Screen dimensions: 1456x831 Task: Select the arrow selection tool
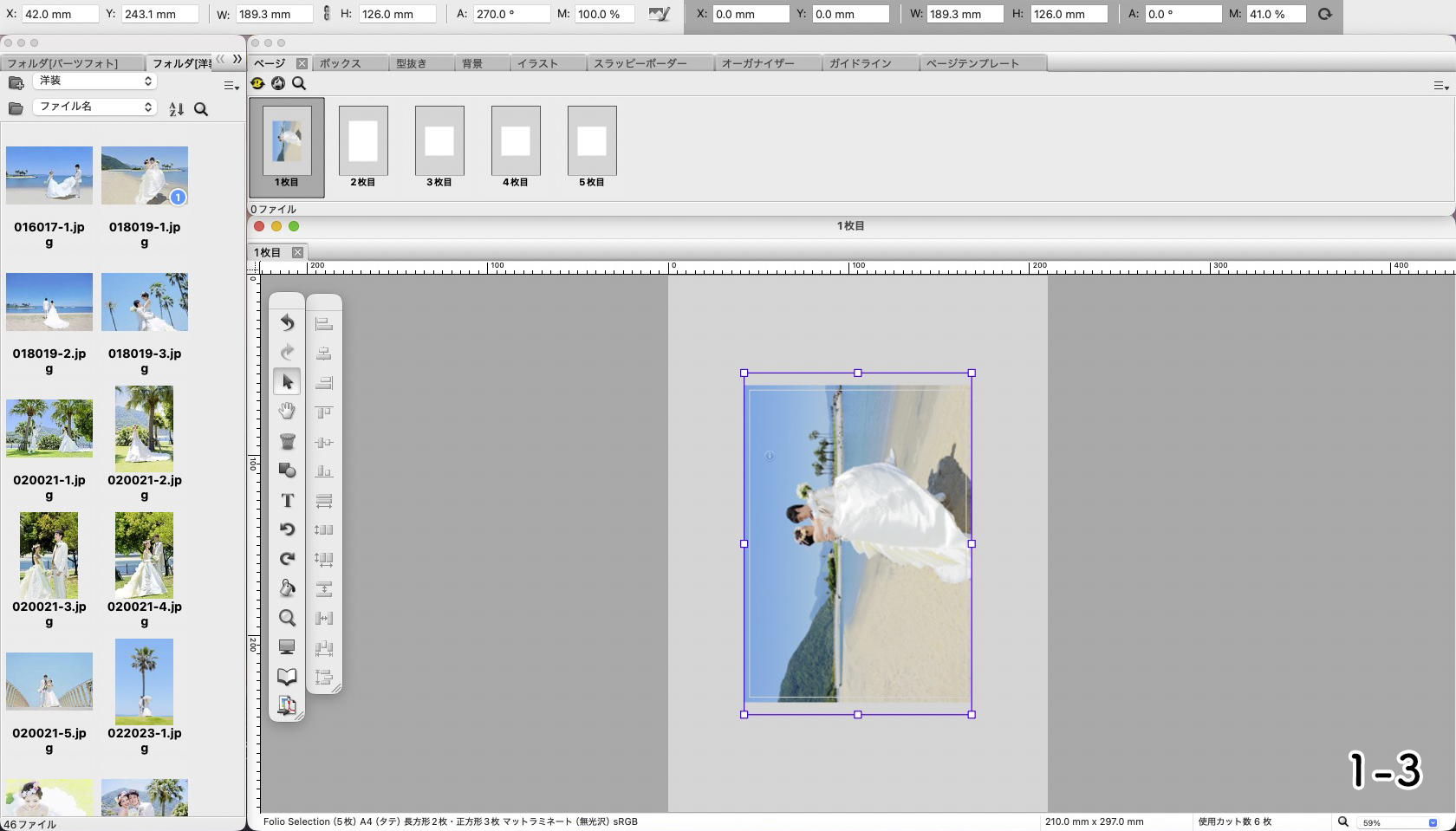pos(287,381)
